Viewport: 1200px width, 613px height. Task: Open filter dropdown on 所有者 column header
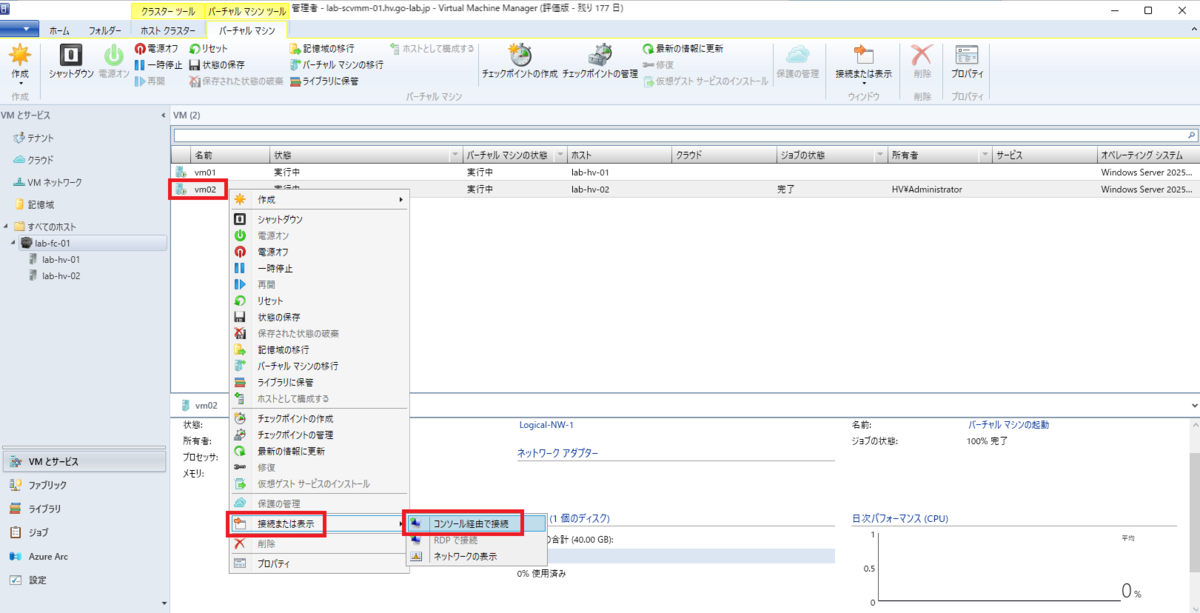[983, 156]
